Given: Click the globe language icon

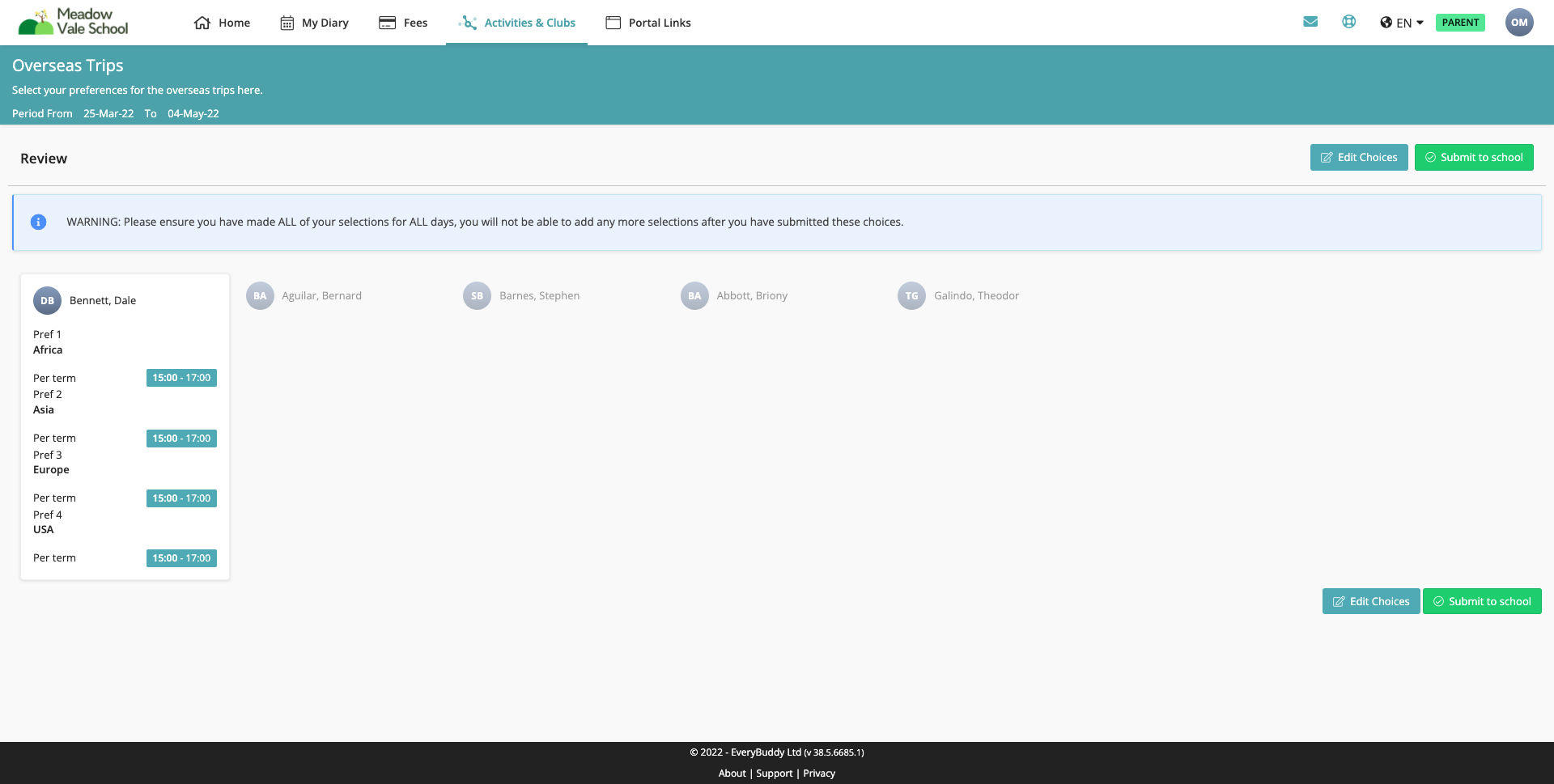Looking at the screenshot, I should (1386, 23).
